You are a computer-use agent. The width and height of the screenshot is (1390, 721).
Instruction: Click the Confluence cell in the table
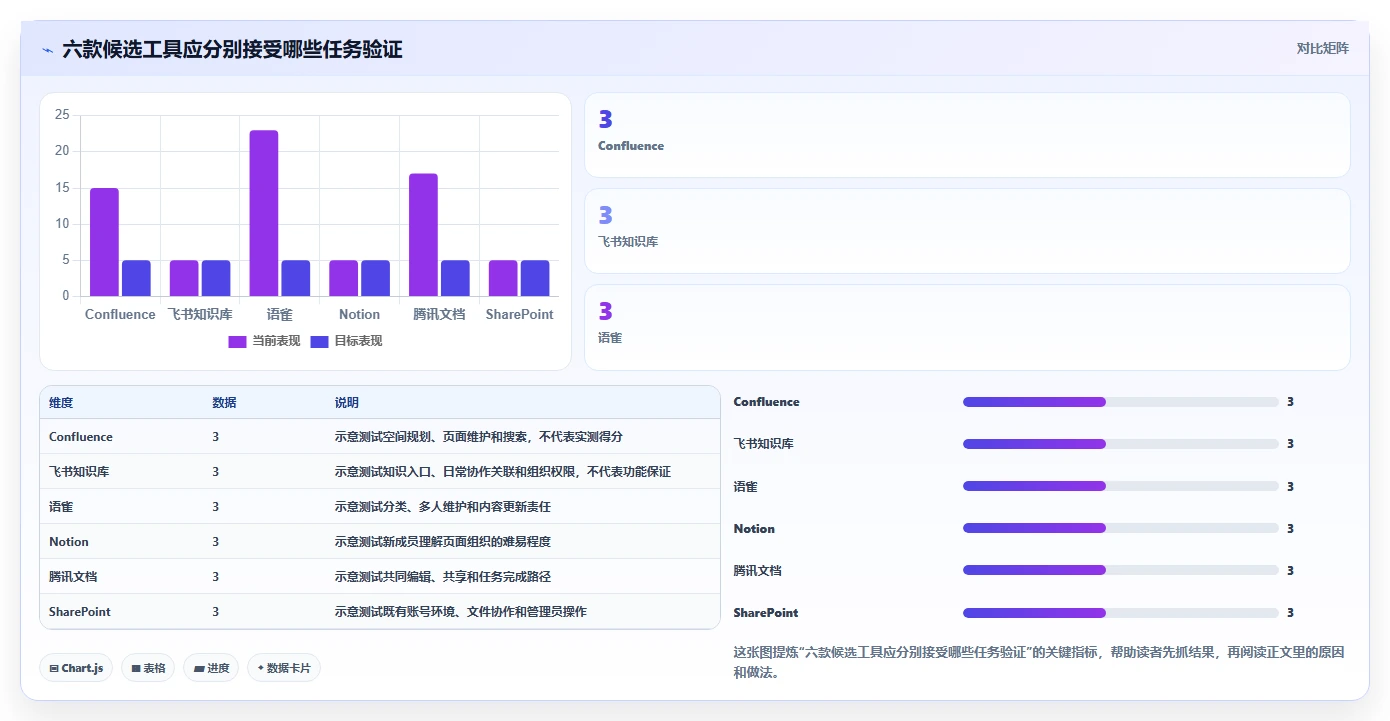(81, 437)
